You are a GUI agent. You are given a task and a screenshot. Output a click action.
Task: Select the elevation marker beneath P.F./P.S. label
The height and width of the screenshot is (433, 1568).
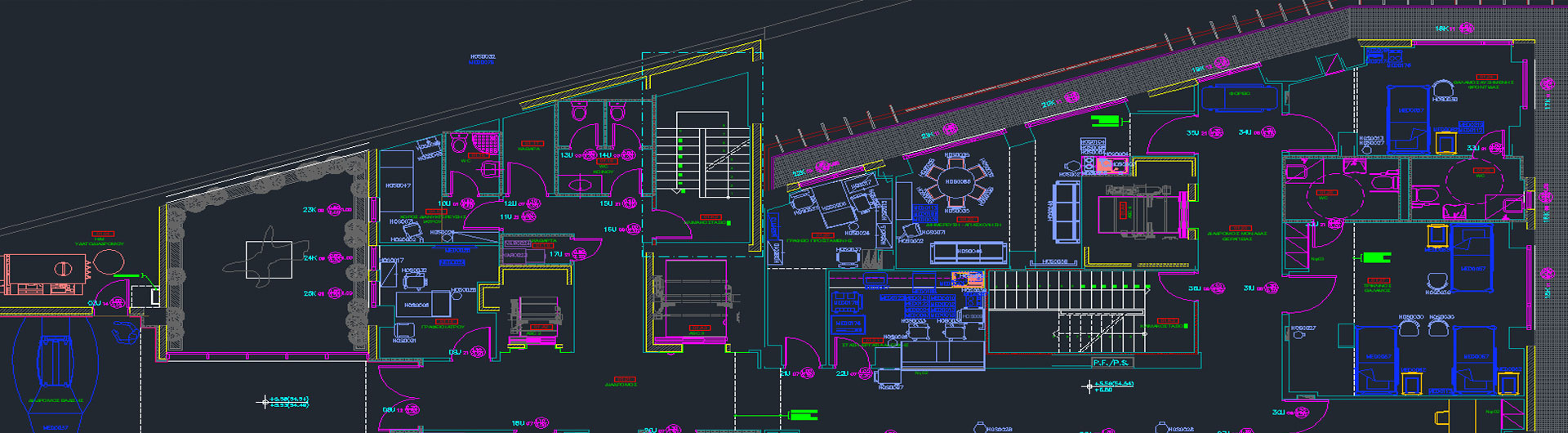coord(1089,386)
